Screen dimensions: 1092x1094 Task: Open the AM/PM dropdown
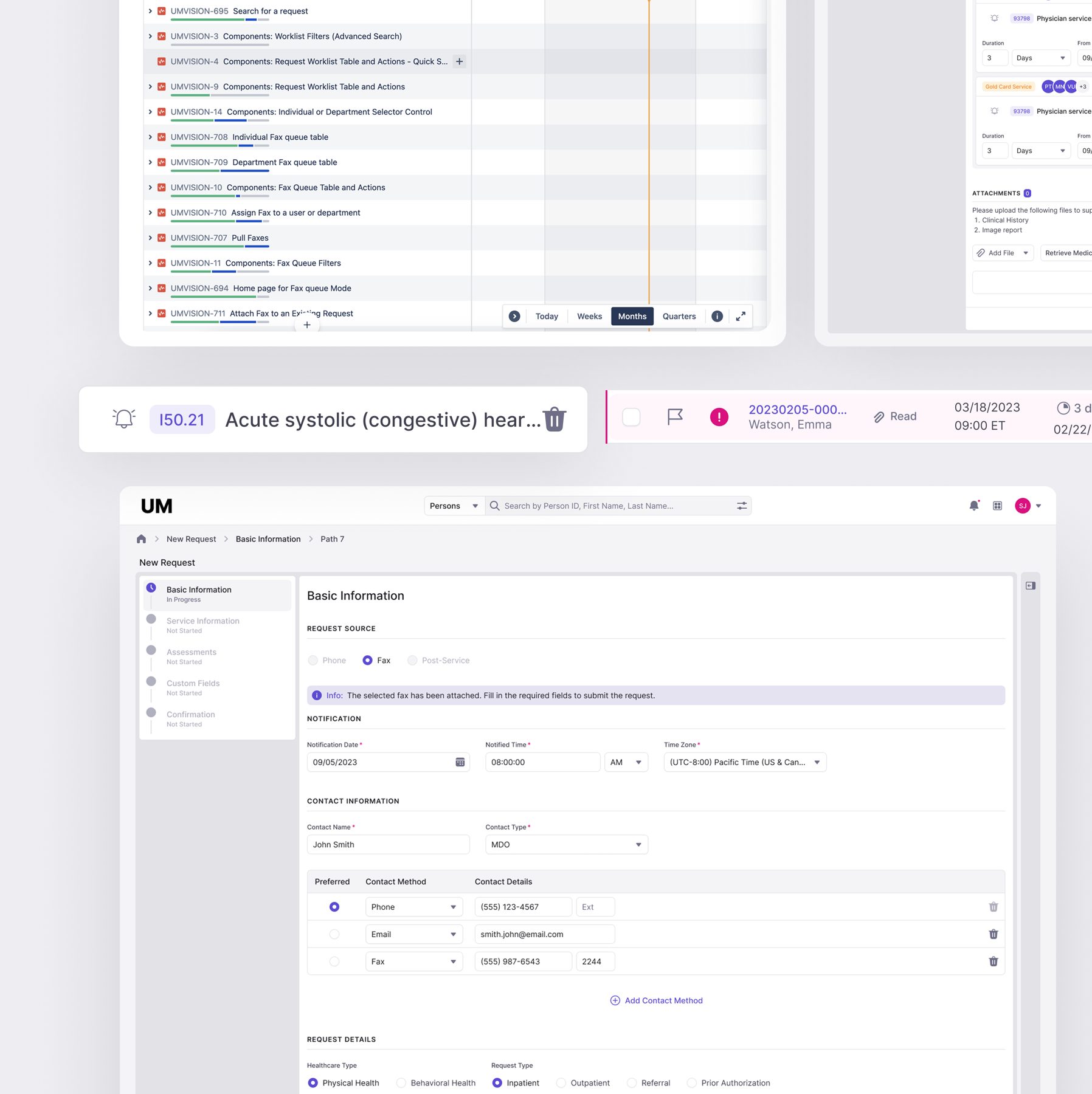(626, 762)
